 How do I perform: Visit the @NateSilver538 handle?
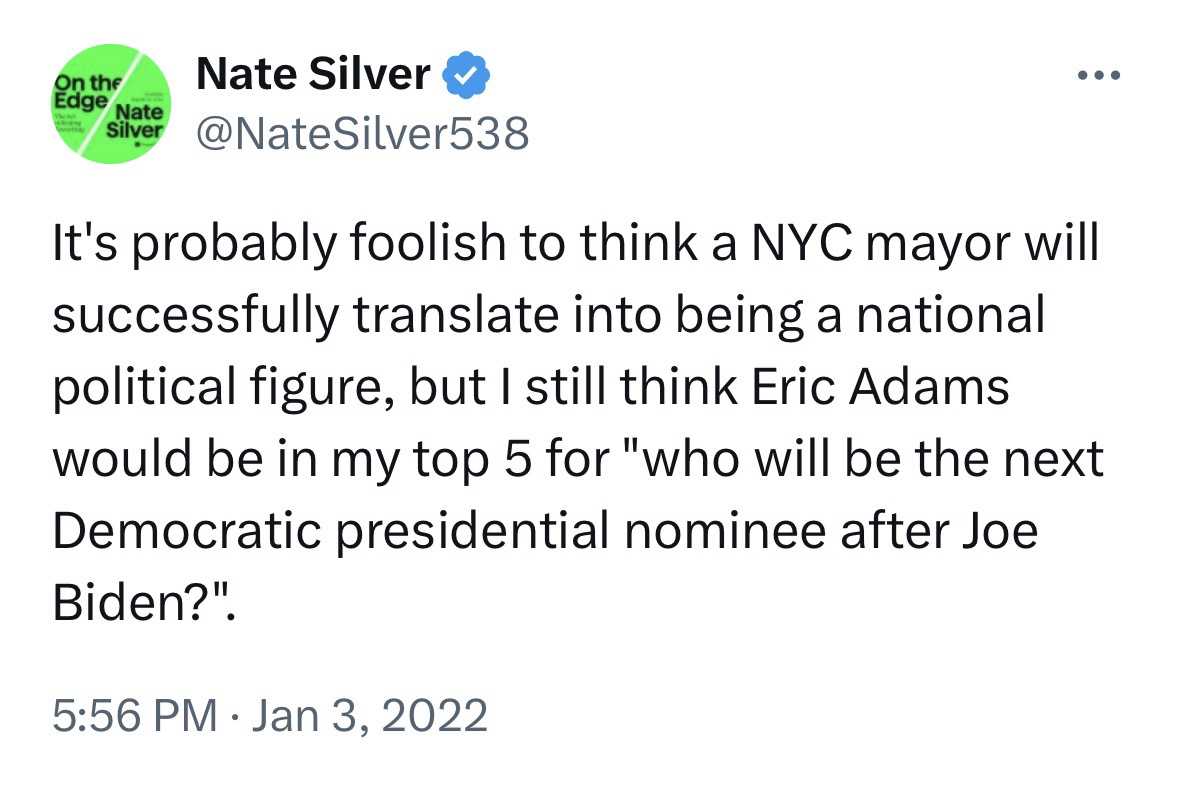click(362, 131)
